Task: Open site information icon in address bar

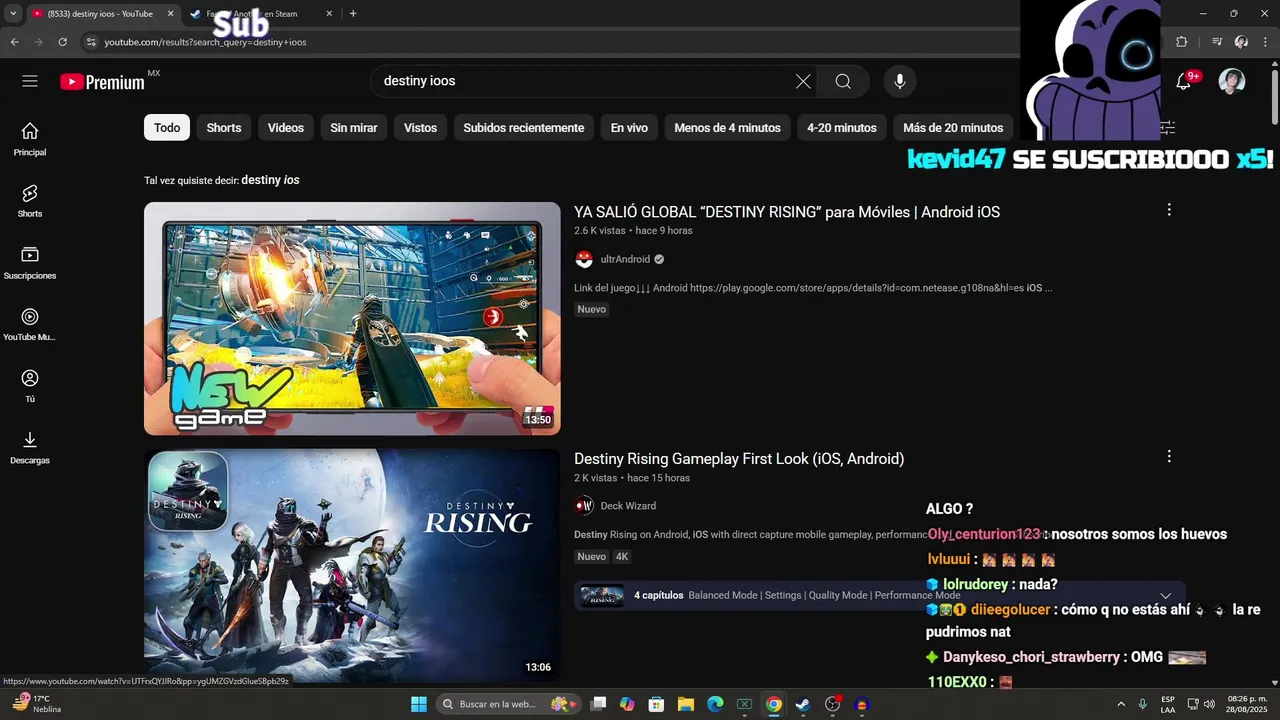Action: click(91, 42)
